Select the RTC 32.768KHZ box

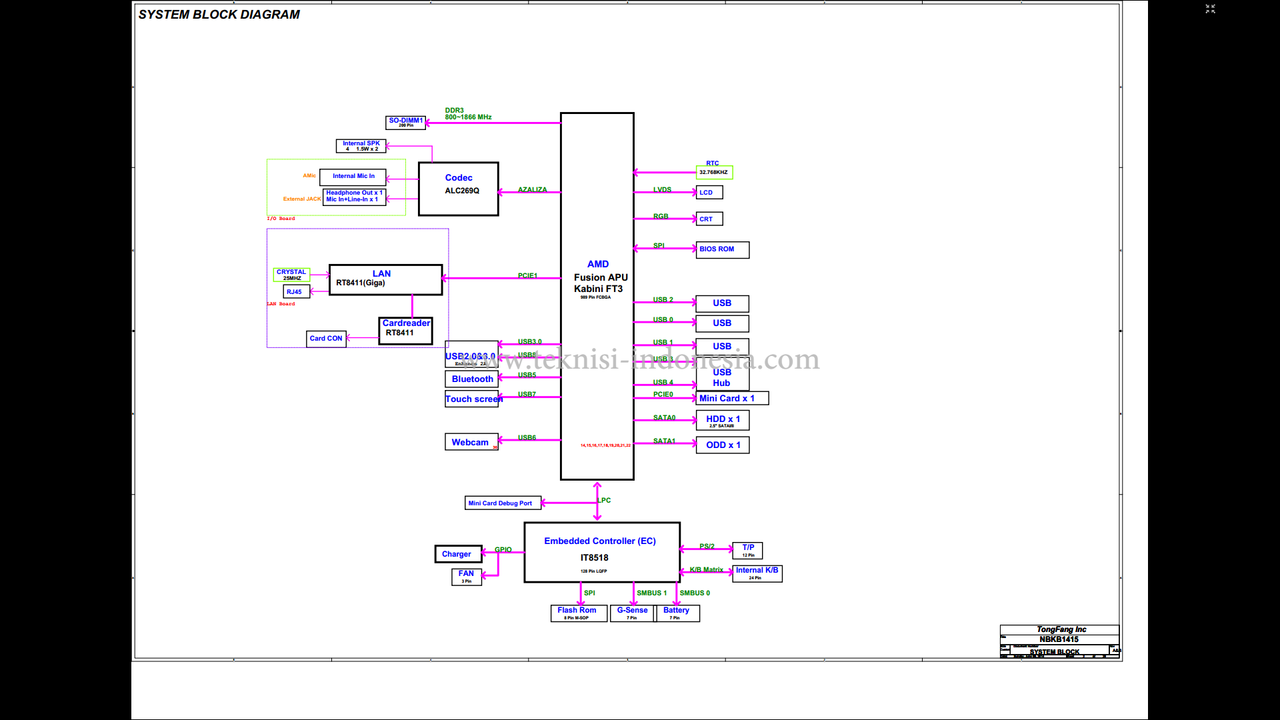point(714,172)
